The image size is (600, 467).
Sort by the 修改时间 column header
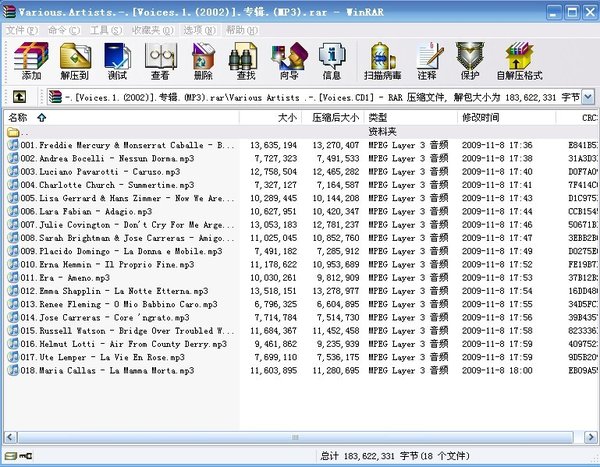click(x=506, y=118)
